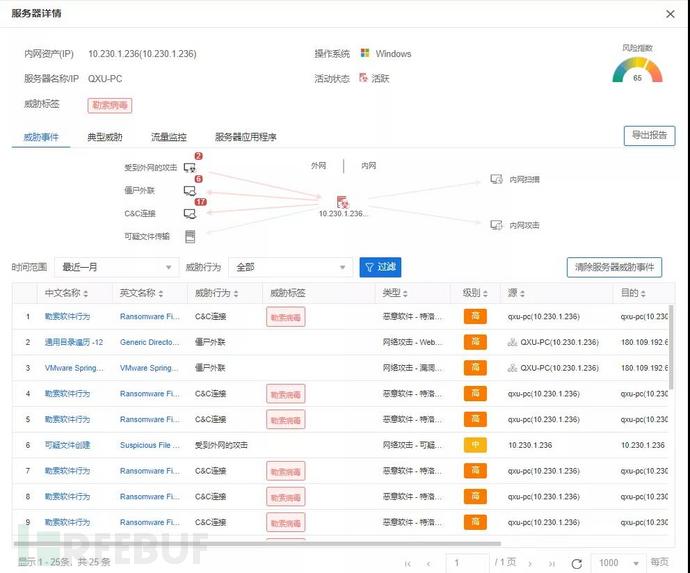Switch to the 典型威胁 tab

(105, 137)
